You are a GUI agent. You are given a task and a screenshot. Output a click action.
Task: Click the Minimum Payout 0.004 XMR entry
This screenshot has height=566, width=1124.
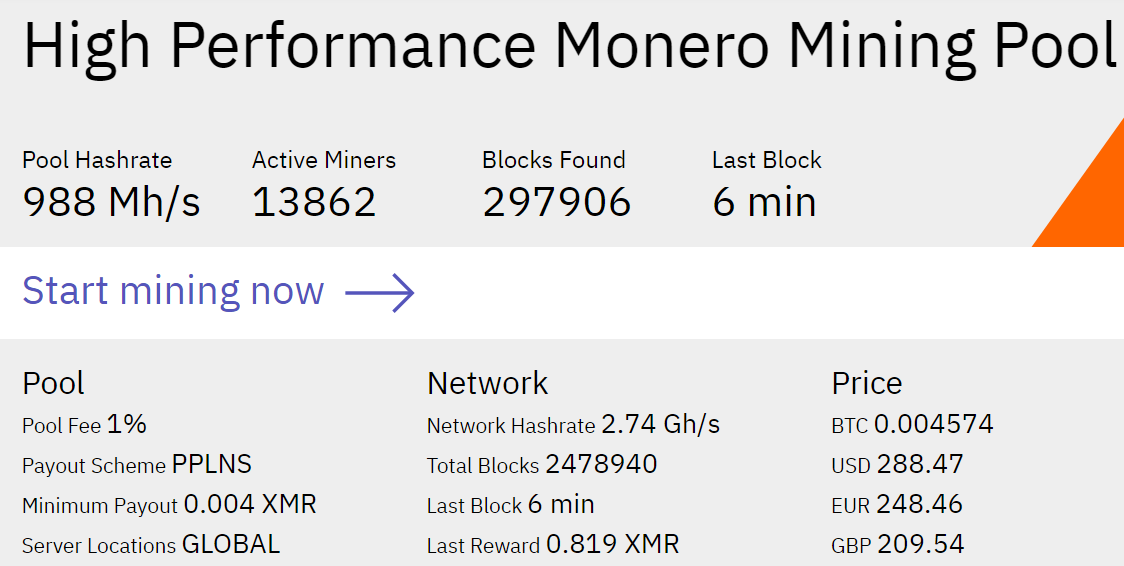(x=169, y=505)
